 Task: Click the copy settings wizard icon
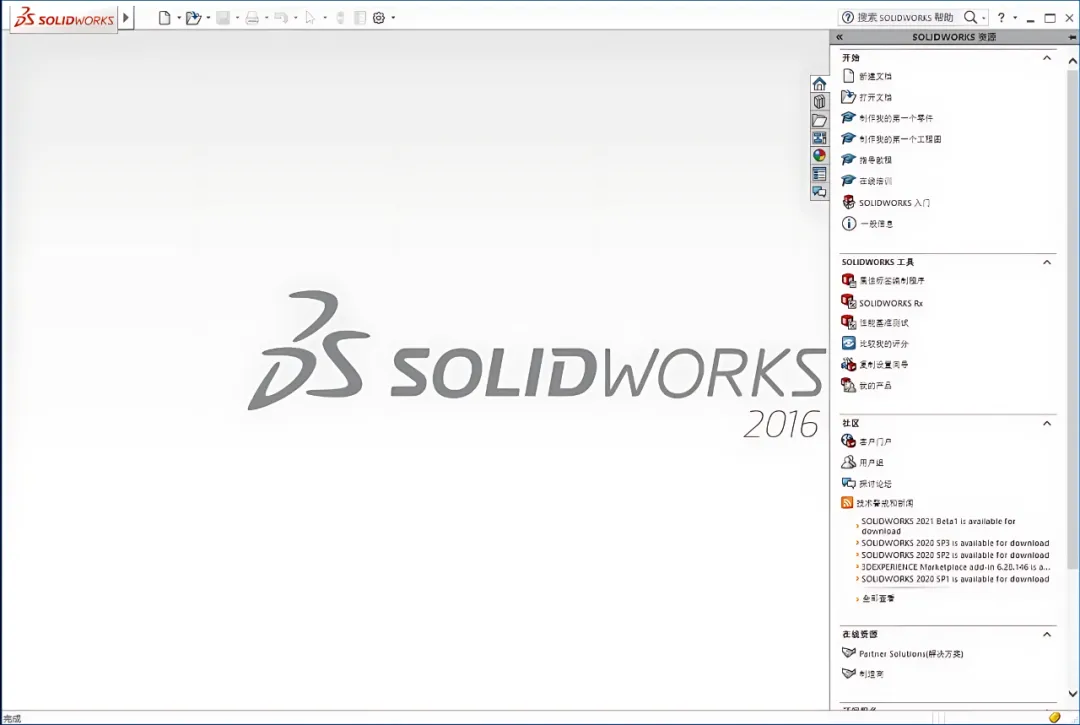pyautogui.click(x=849, y=364)
